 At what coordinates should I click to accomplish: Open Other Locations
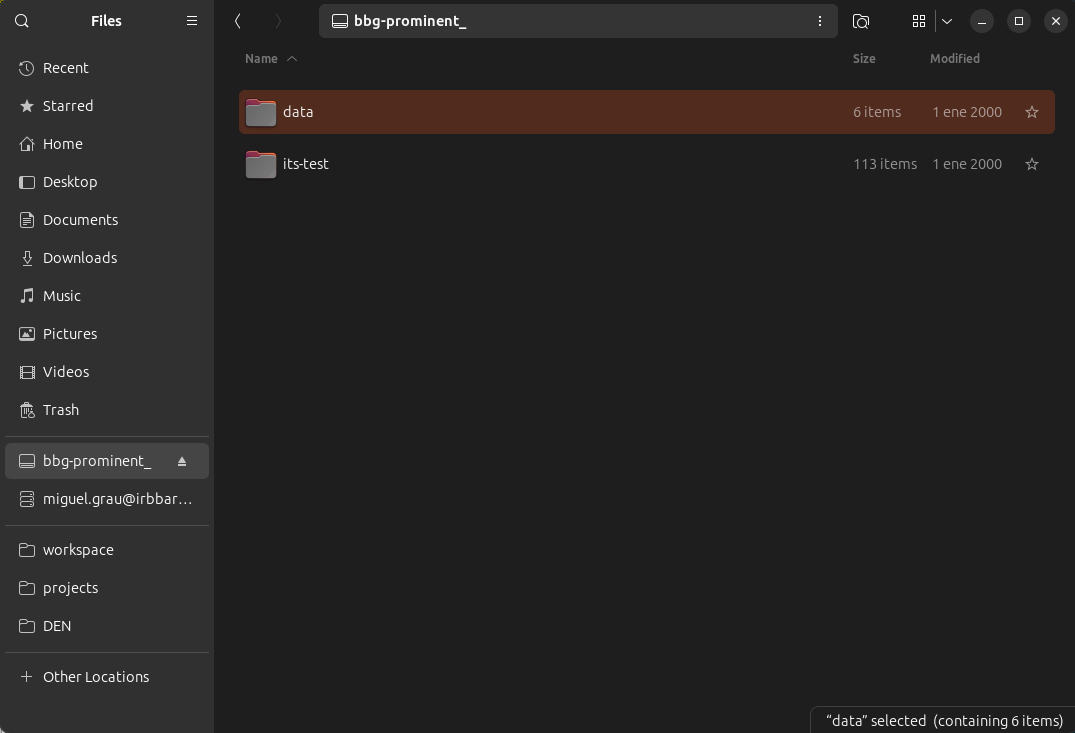(x=94, y=676)
